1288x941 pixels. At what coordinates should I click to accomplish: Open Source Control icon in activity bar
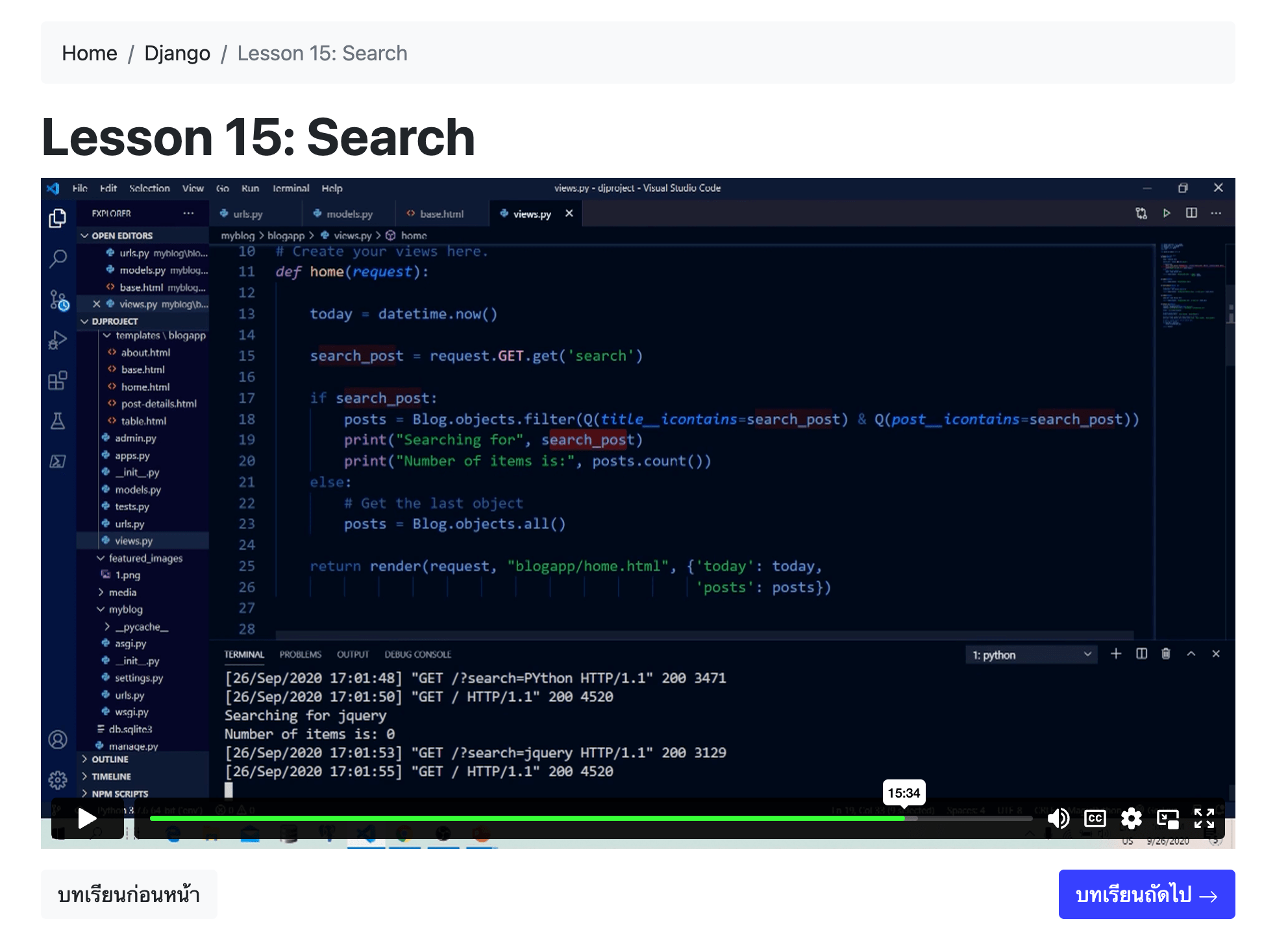tap(58, 300)
